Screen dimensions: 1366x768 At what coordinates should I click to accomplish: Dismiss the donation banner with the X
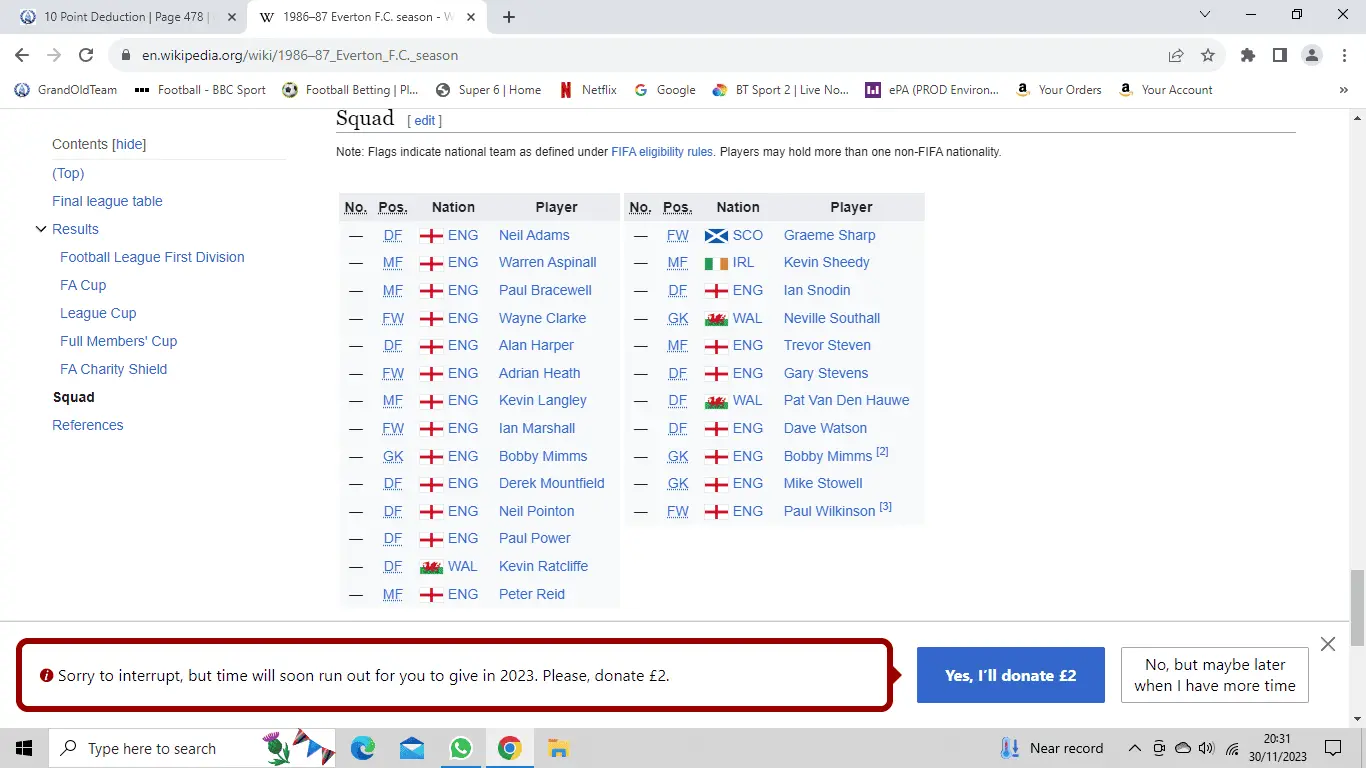(x=1328, y=644)
